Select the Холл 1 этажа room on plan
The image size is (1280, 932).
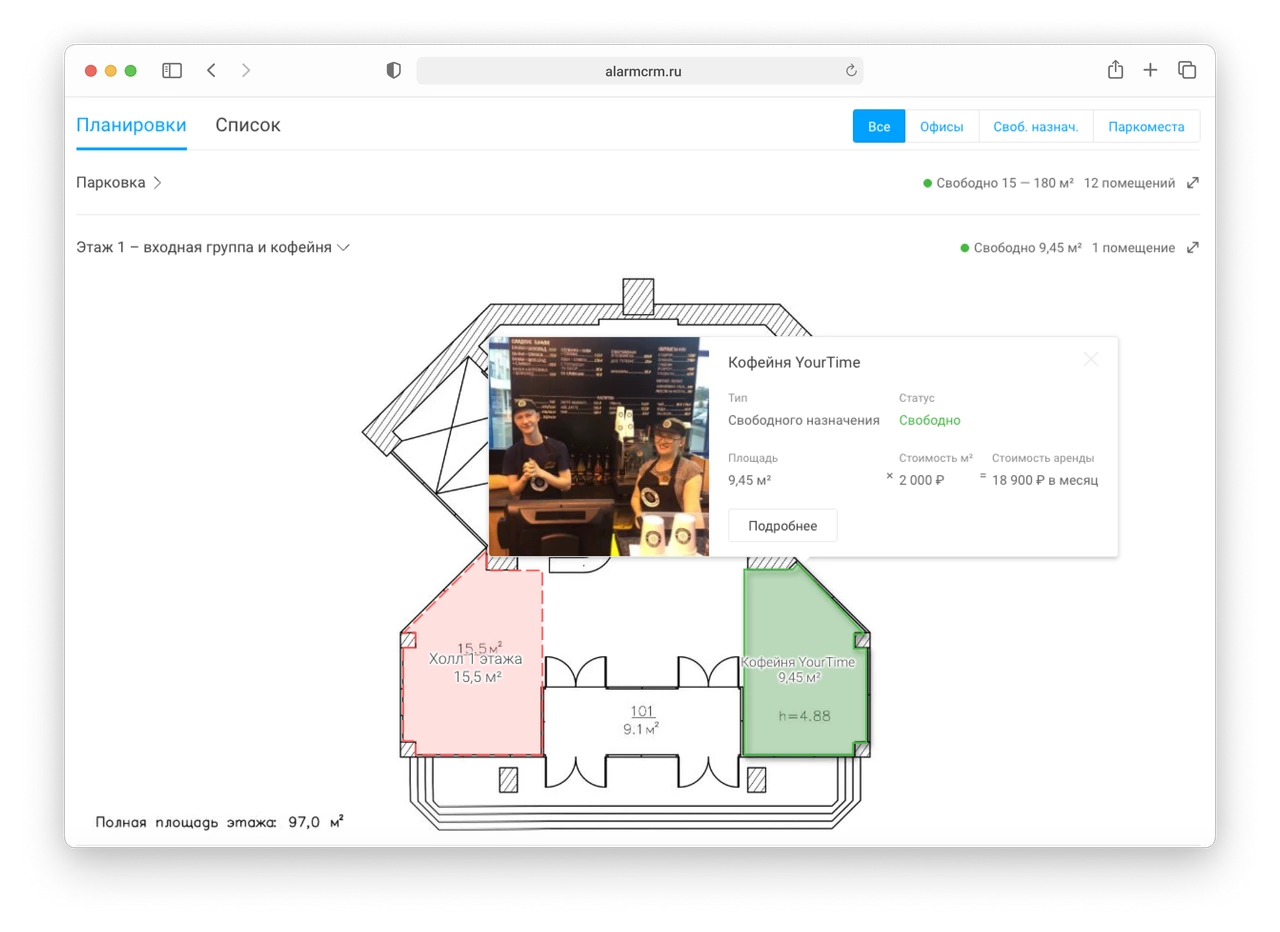tap(472, 663)
